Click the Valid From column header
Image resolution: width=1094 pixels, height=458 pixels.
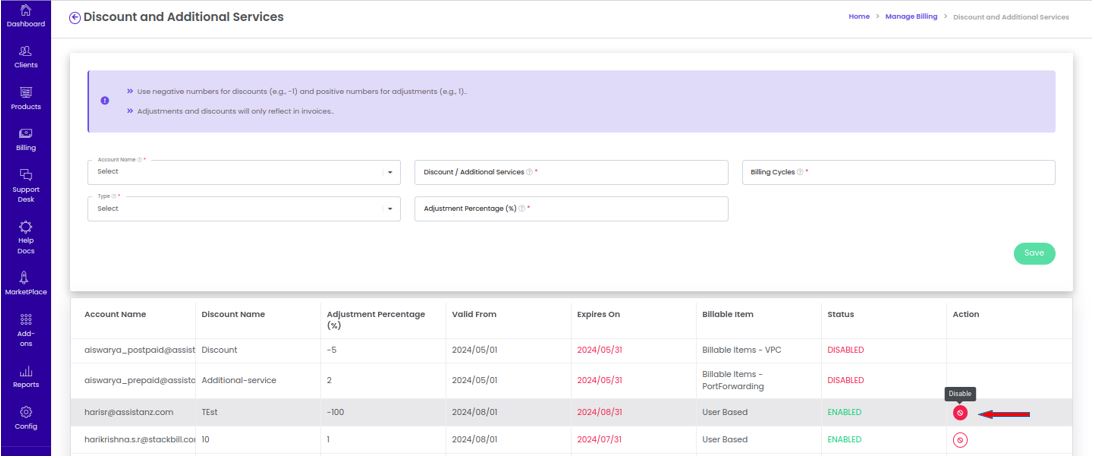coord(474,315)
